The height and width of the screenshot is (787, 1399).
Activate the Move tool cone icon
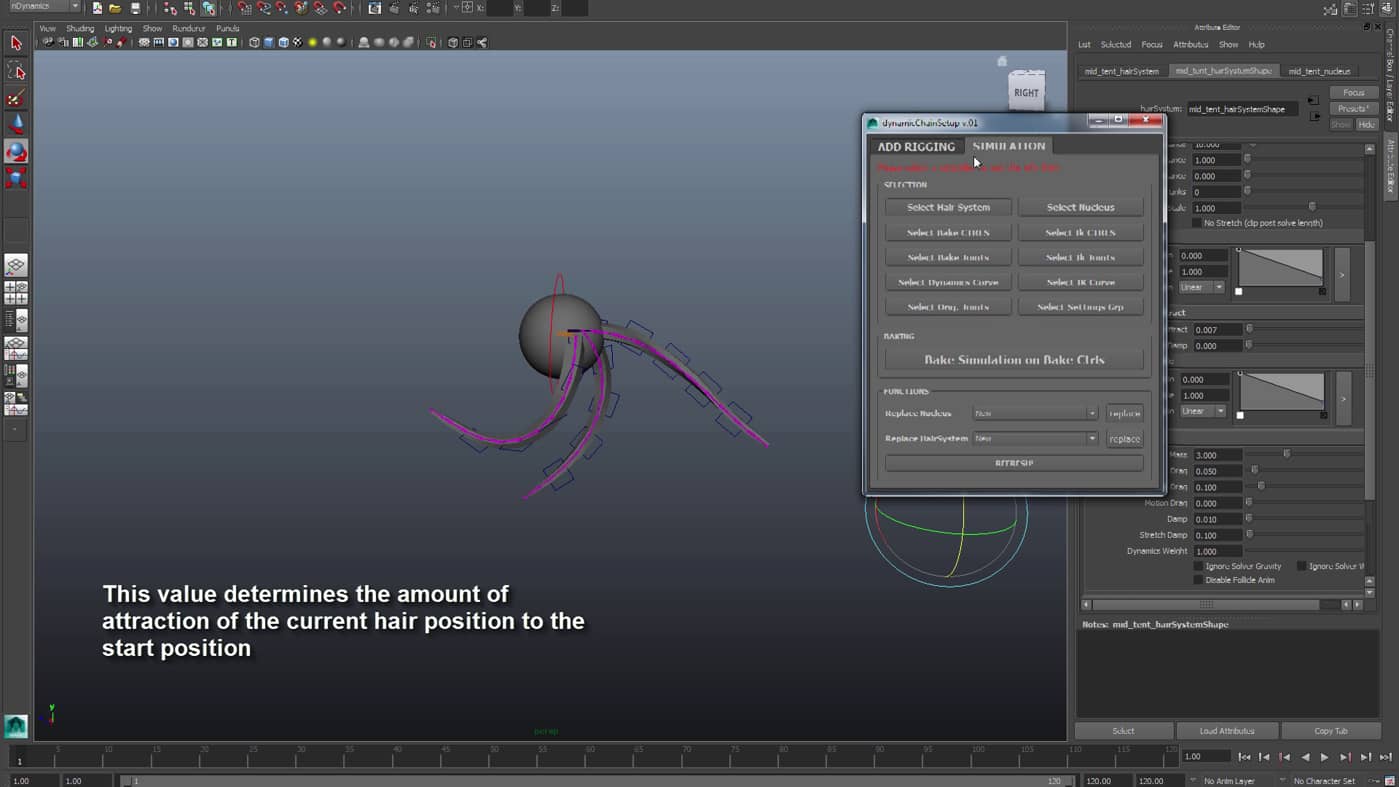click(x=16, y=124)
